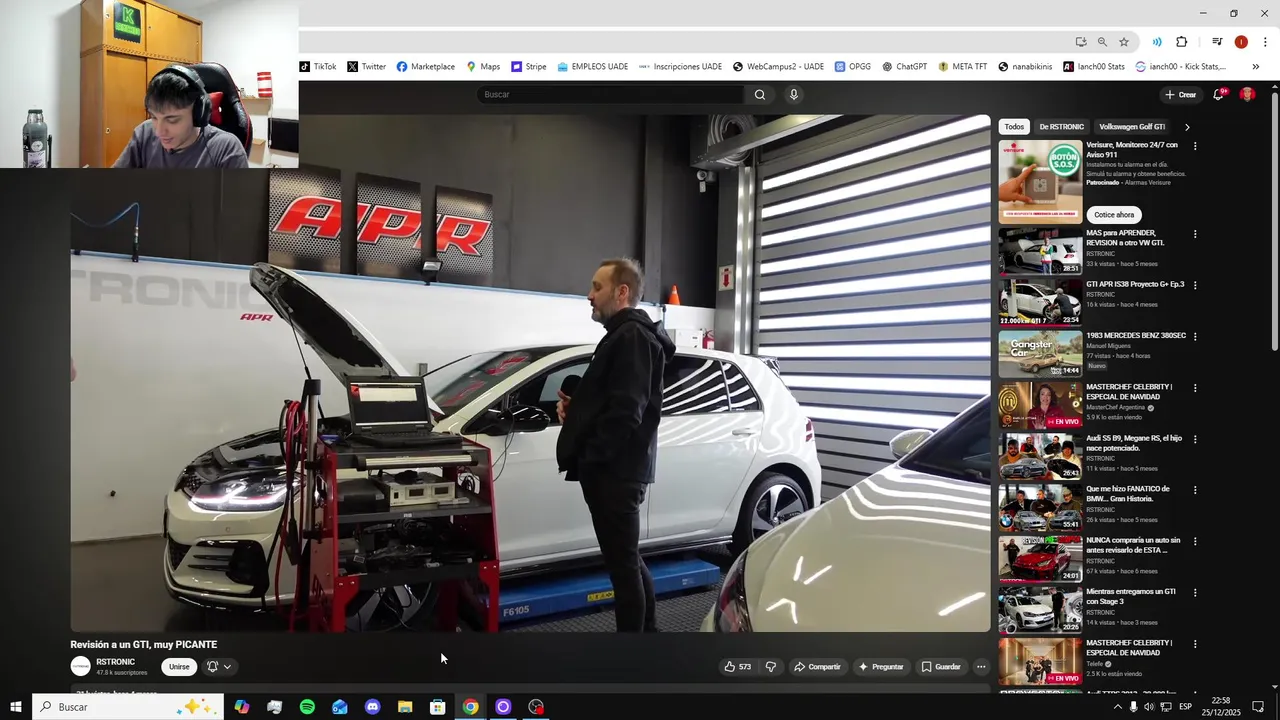This screenshot has width=1280, height=720.
Task: Click the Windows Start button
Action: click(x=15, y=707)
